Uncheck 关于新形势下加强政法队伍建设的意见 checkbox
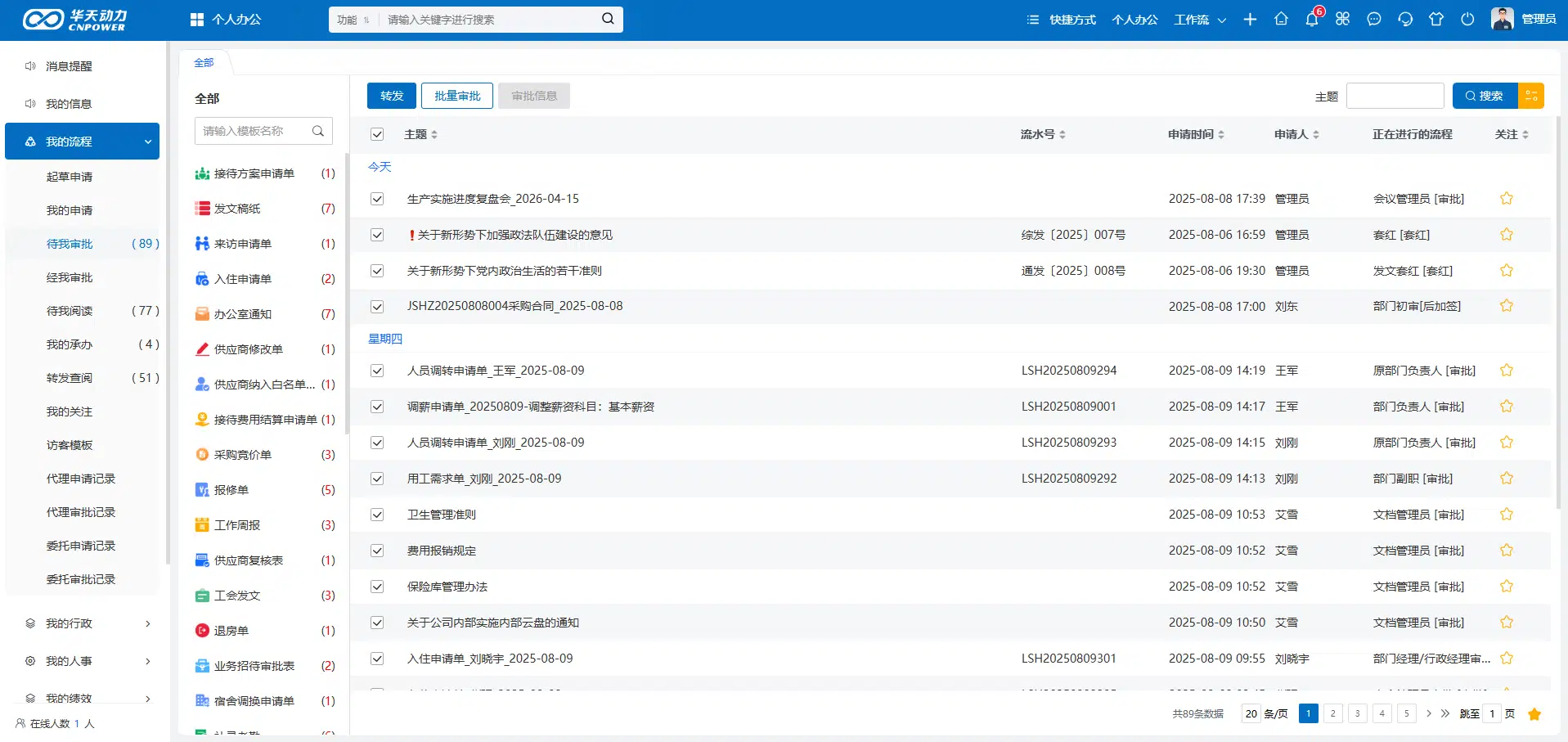 (x=377, y=235)
